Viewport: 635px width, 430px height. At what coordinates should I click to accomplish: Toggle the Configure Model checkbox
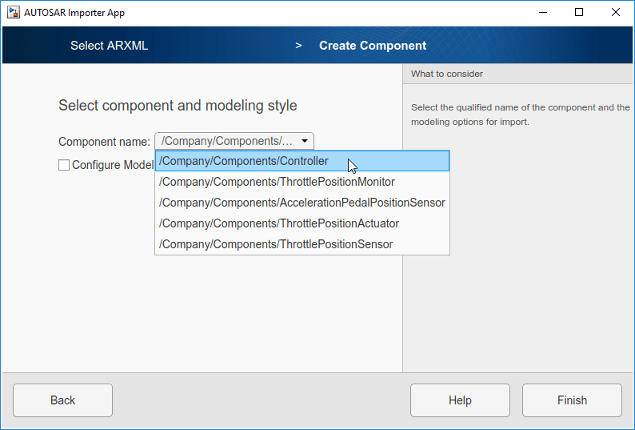coord(64,165)
